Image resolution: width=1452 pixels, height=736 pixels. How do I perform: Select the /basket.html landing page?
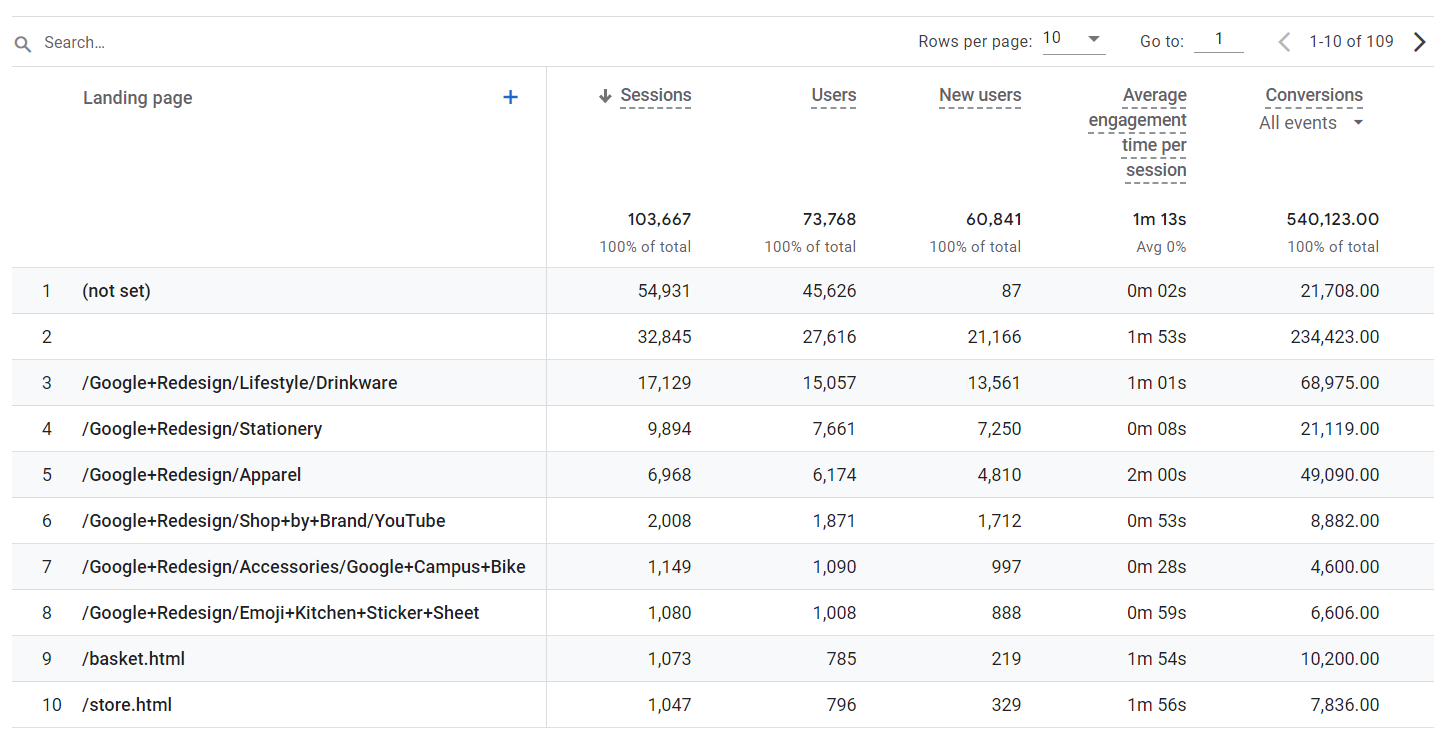[x=134, y=659]
